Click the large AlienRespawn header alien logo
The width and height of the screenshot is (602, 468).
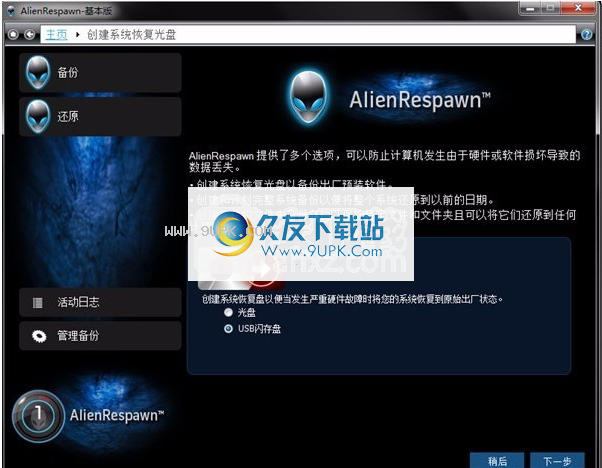pos(308,98)
